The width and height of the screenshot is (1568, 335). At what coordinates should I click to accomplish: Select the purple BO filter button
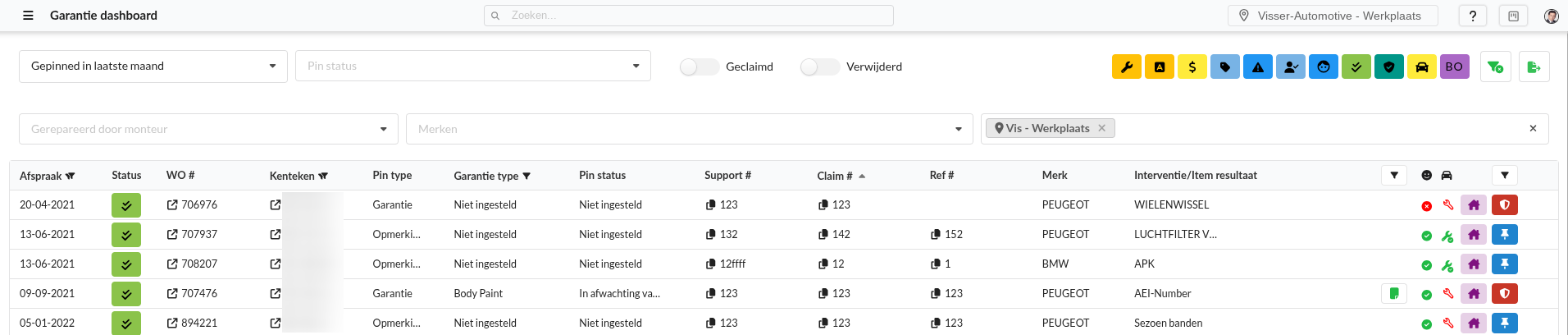tap(1454, 67)
